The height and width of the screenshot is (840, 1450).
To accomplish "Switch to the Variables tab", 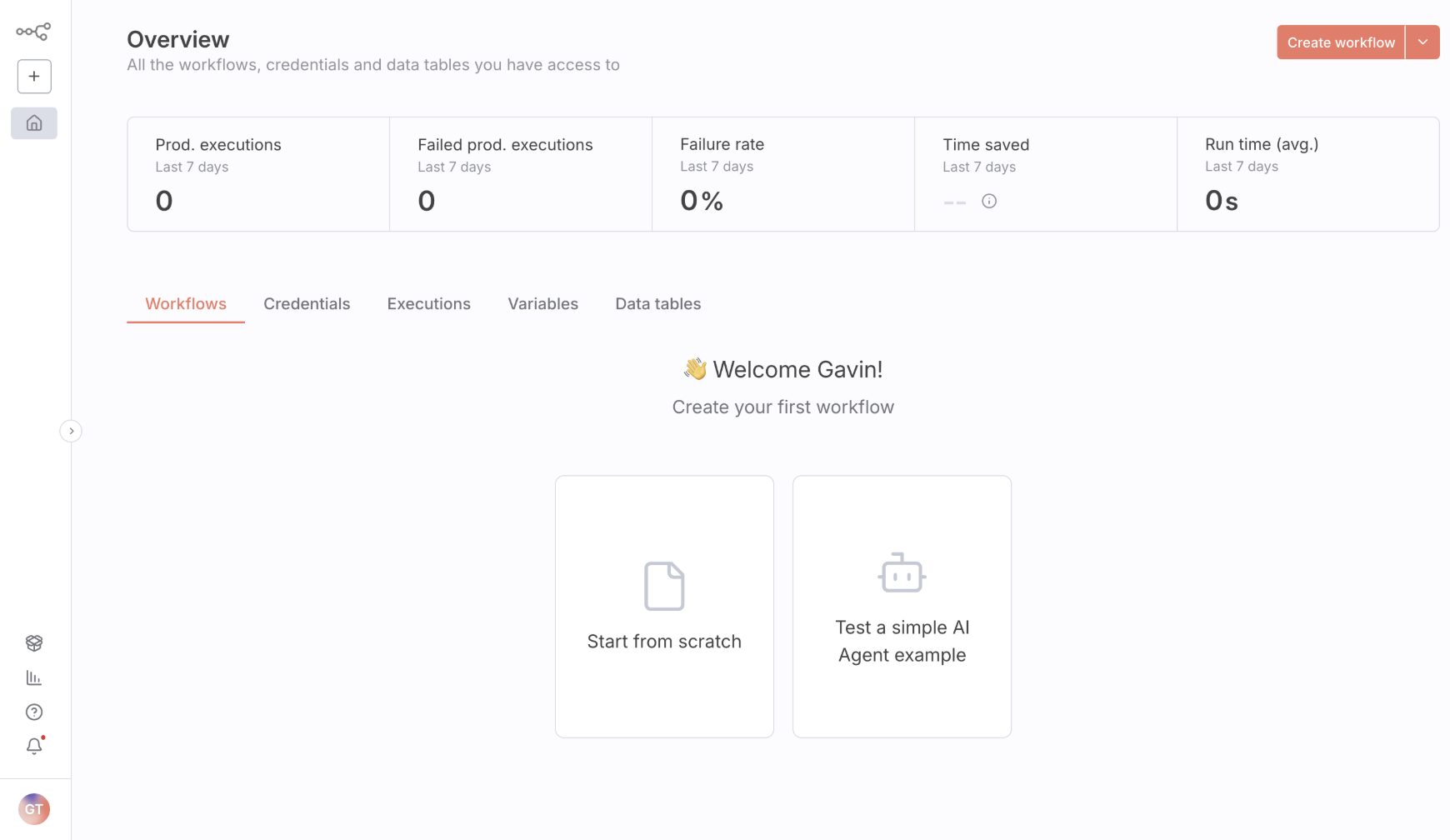I will pos(543,304).
